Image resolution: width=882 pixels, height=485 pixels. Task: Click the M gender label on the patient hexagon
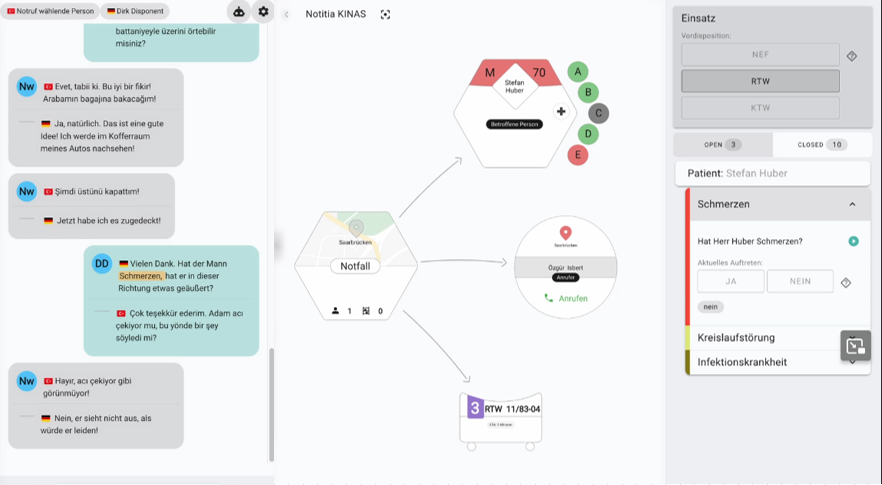pos(490,73)
